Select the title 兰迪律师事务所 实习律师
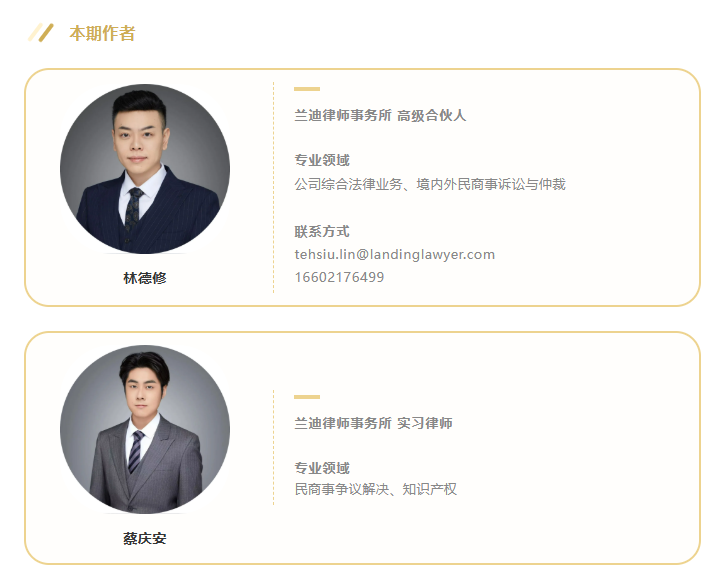Screen dimensions: 712x574 tap(373, 423)
